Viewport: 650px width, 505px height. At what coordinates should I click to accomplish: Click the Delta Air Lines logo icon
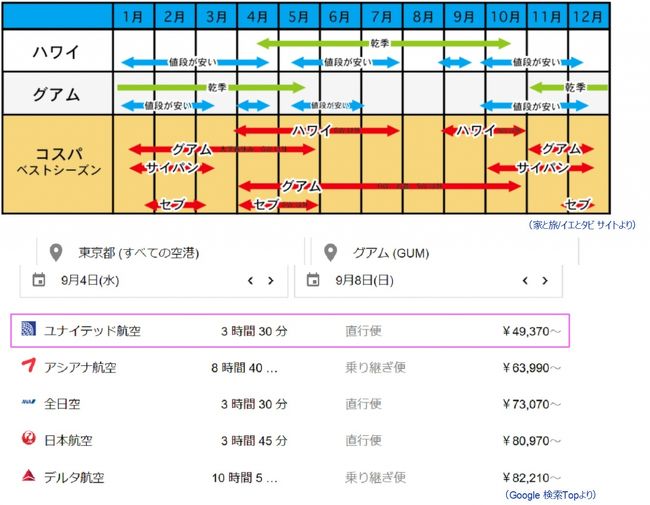(29, 475)
